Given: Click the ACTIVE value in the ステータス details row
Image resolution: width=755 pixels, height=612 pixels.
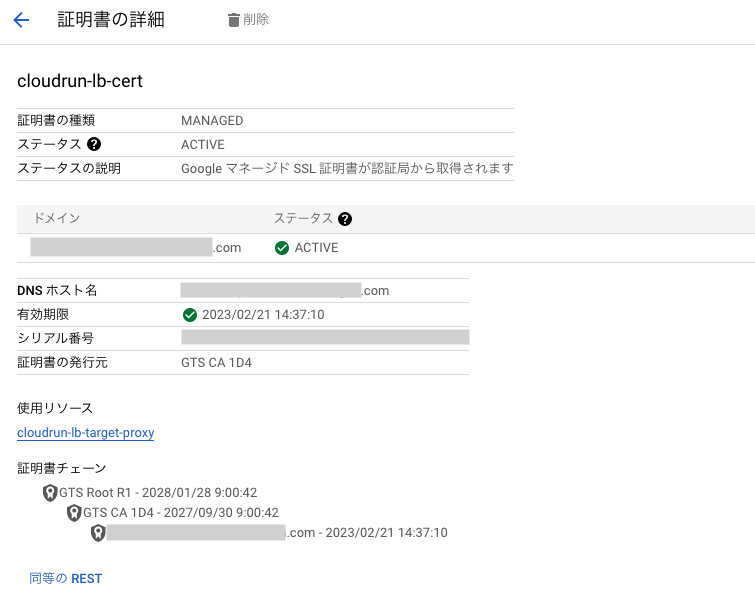Looking at the screenshot, I should [203, 144].
